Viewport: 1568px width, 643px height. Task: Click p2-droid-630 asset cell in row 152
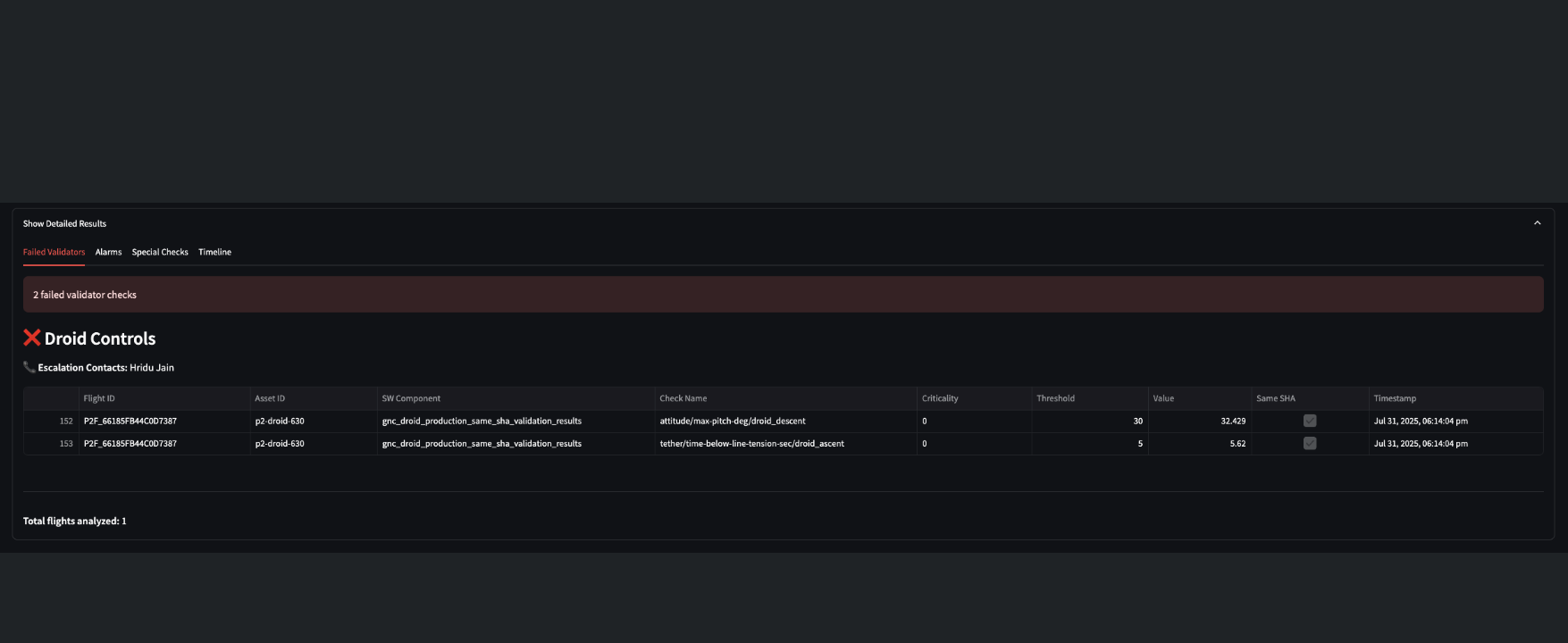tap(314, 421)
